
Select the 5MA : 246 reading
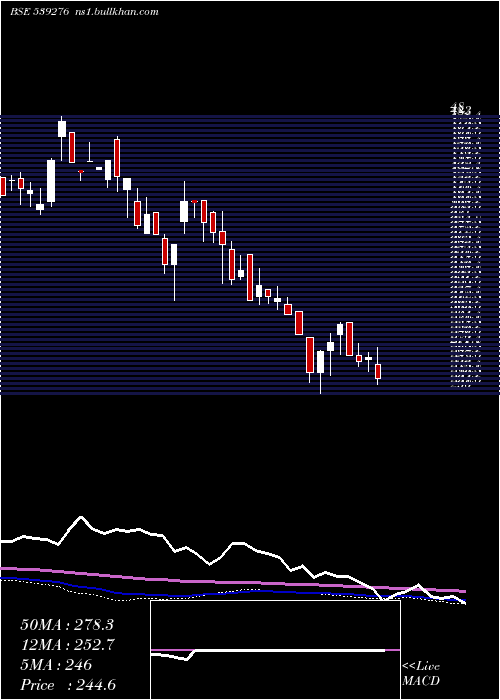coord(56,665)
